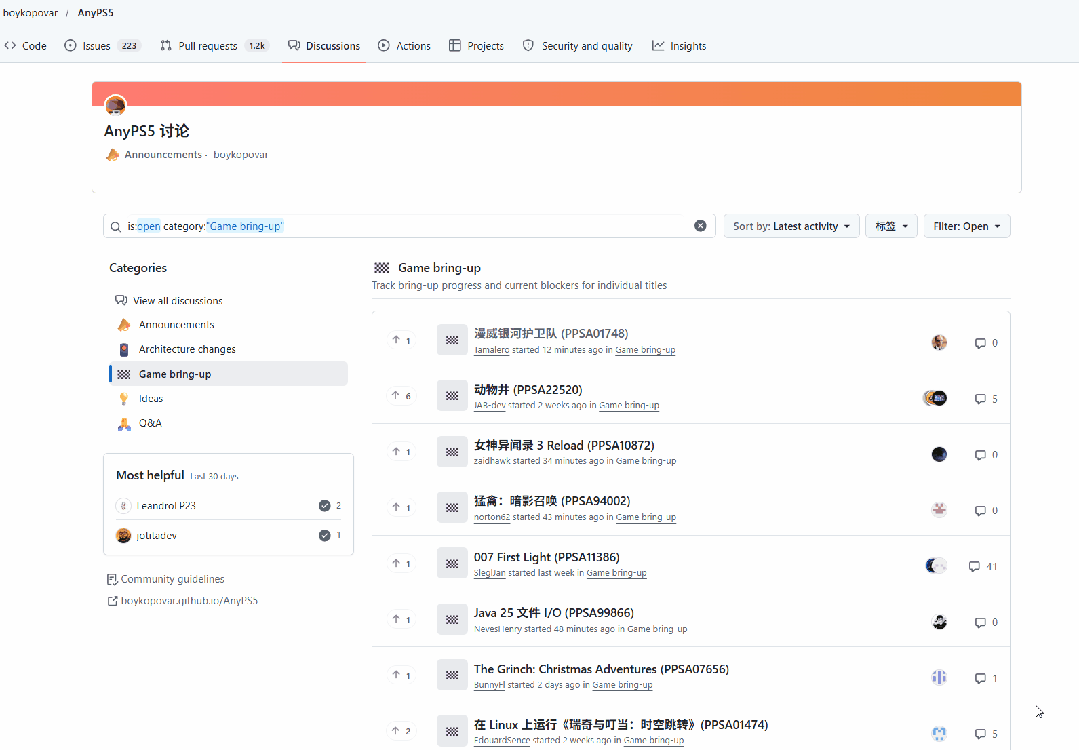Click participant avatar on Java 25 文件 I/O row

coord(939,622)
